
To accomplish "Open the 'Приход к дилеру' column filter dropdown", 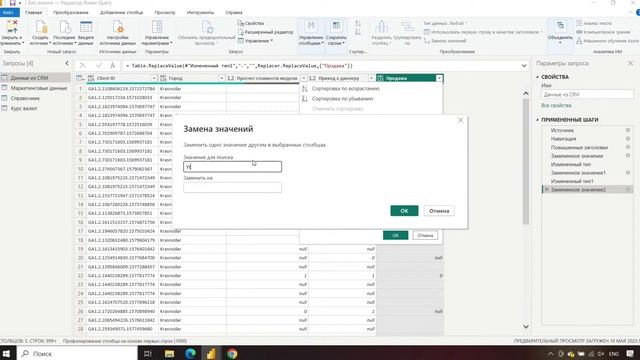I will 371,78.
